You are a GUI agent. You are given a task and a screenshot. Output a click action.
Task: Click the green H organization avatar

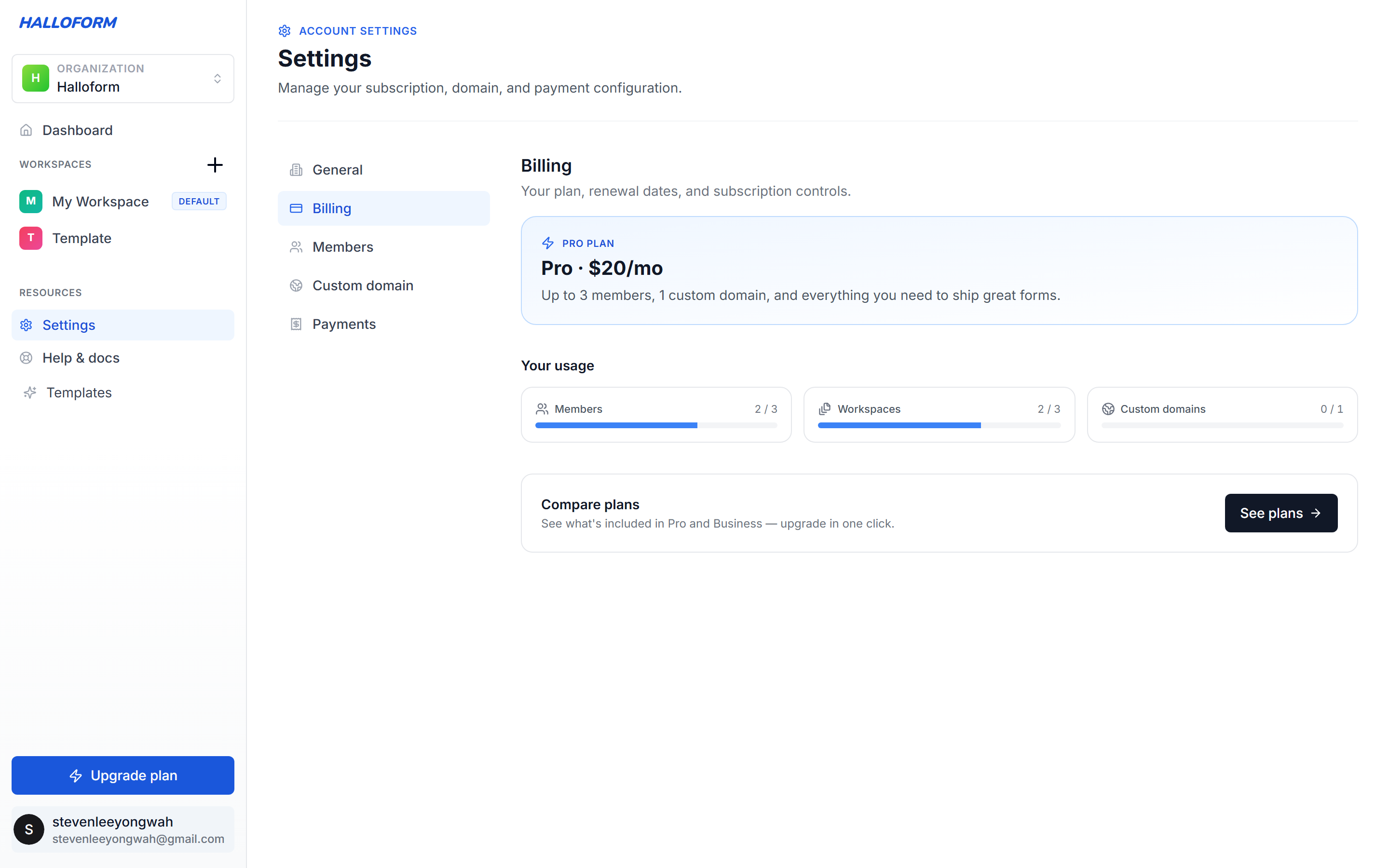click(x=36, y=78)
